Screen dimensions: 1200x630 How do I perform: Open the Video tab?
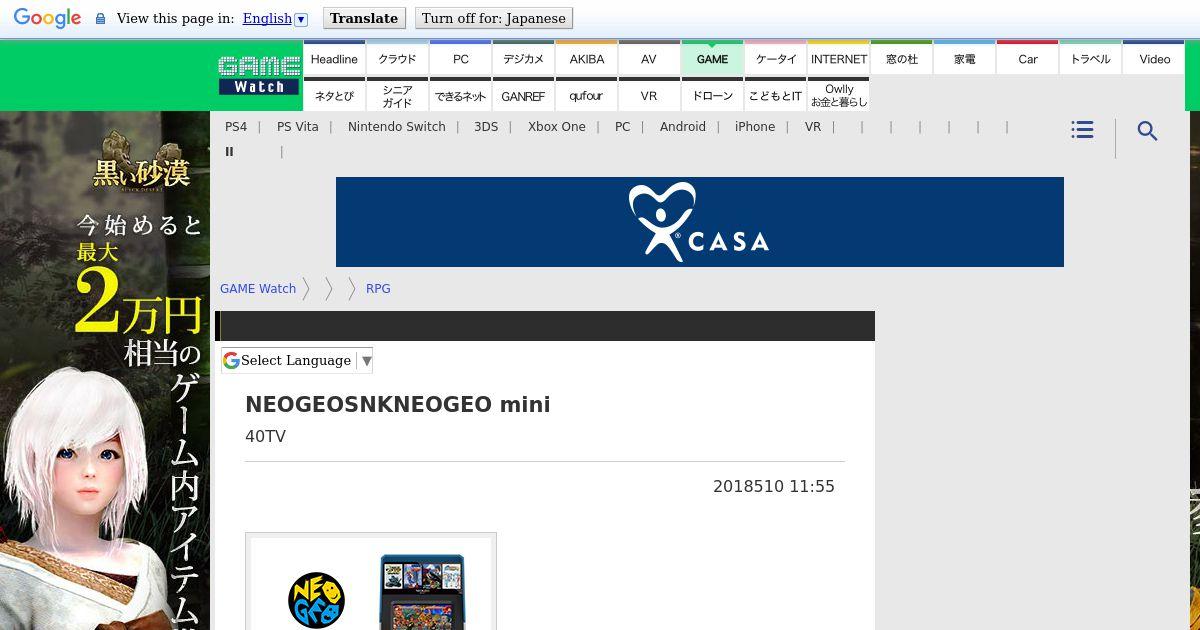point(1154,59)
